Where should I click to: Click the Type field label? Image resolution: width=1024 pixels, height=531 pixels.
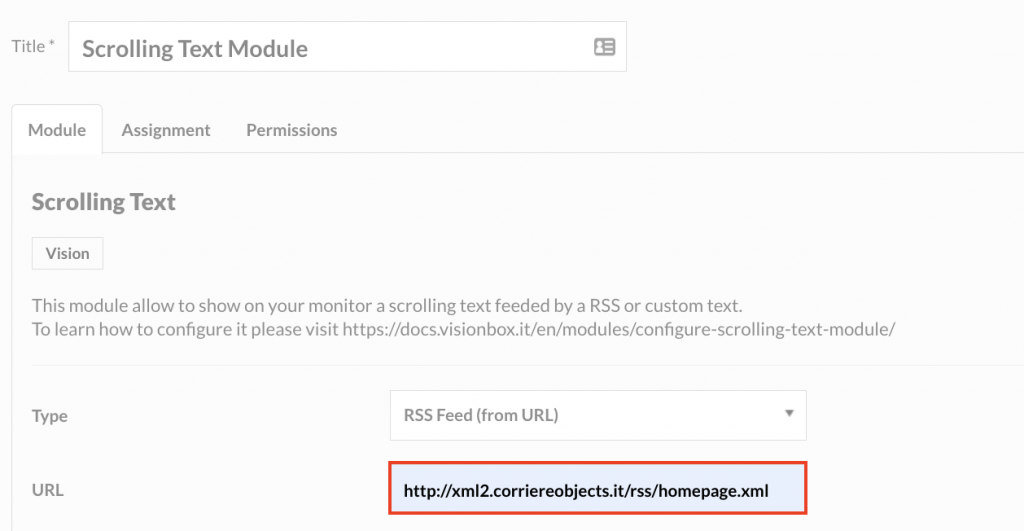50,416
